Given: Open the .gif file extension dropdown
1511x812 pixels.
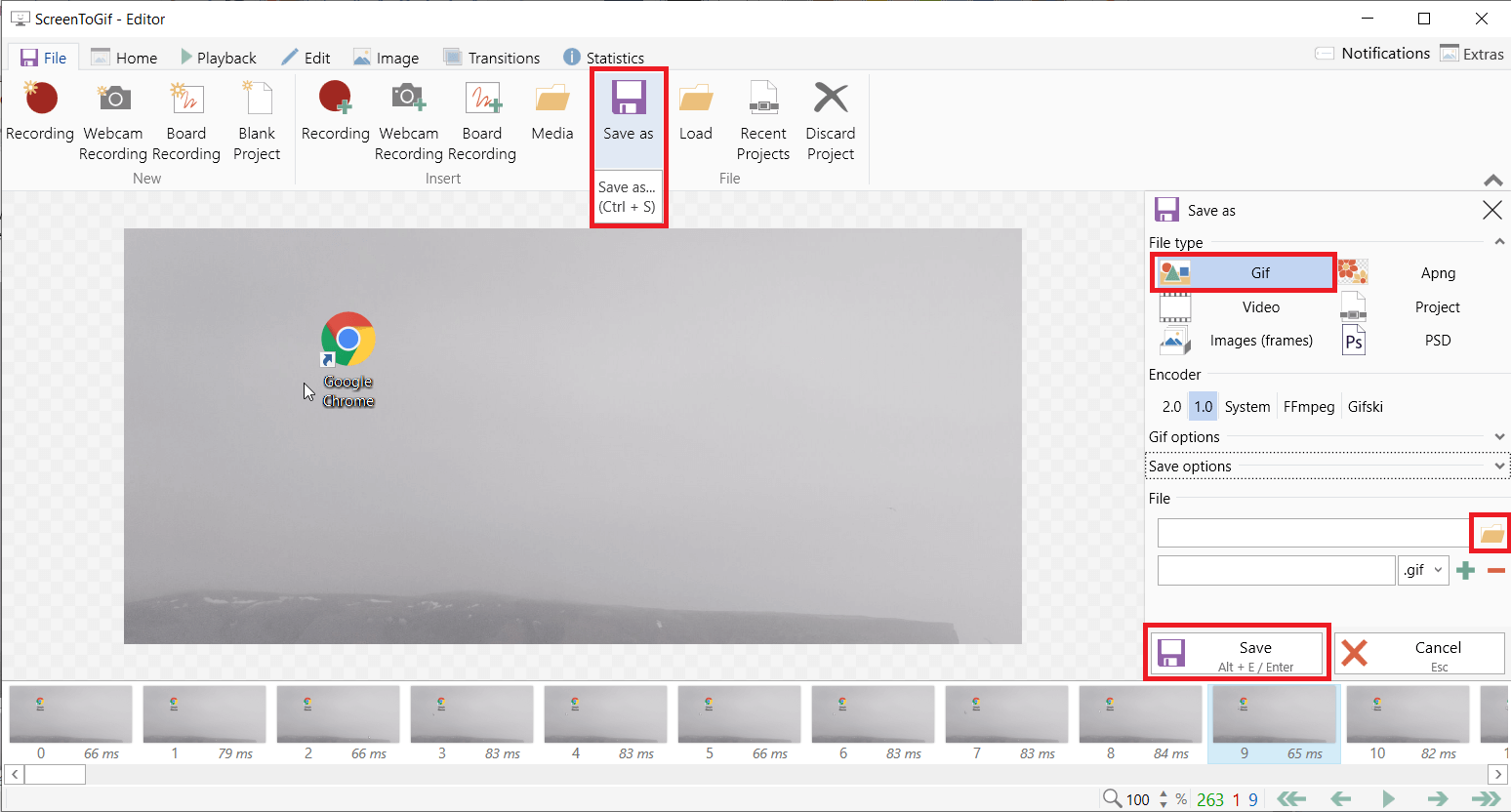Looking at the screenshot, I should point(1423,571).
